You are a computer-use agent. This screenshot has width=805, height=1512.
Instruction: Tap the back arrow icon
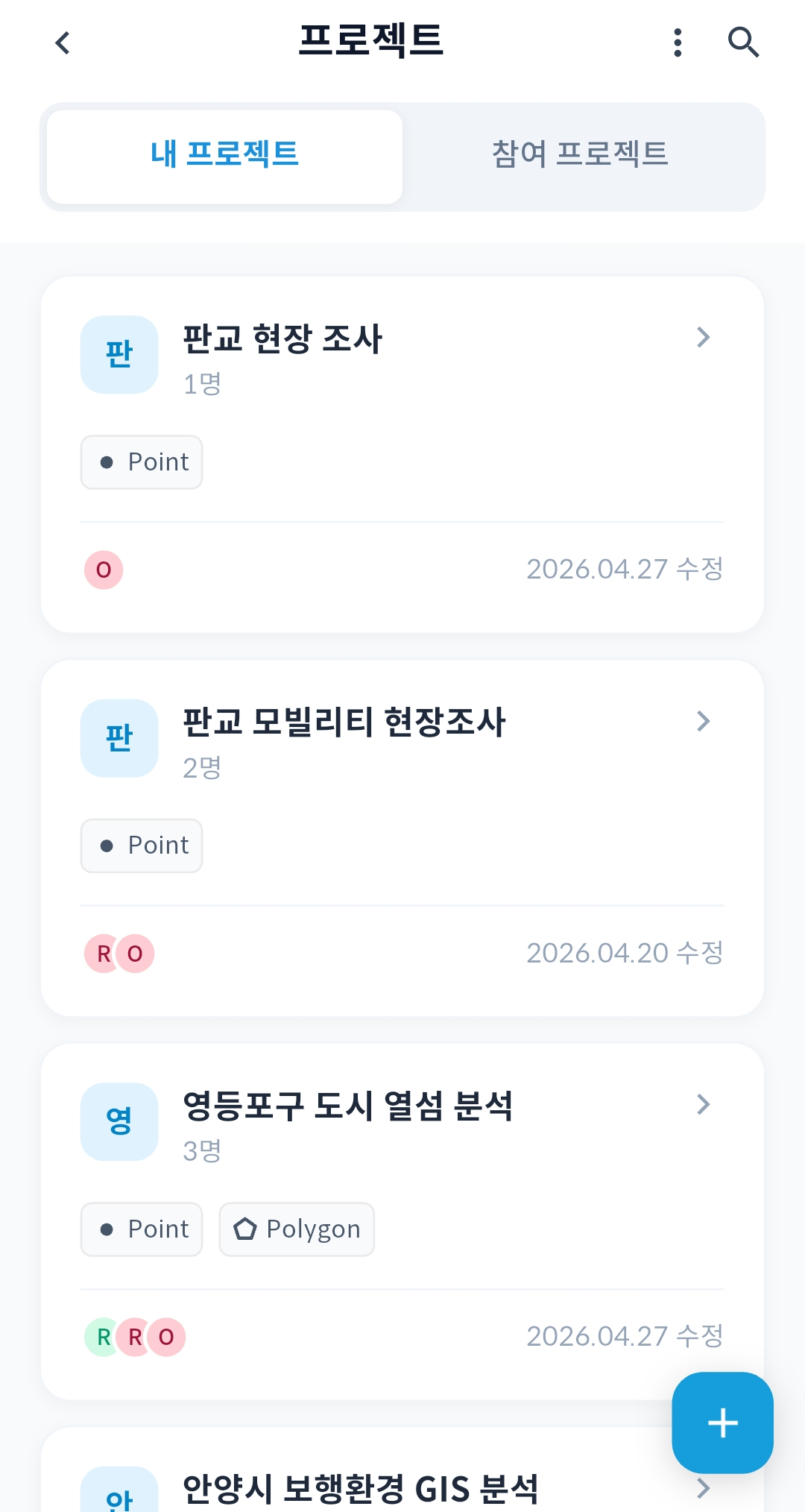tap(63, 43)
